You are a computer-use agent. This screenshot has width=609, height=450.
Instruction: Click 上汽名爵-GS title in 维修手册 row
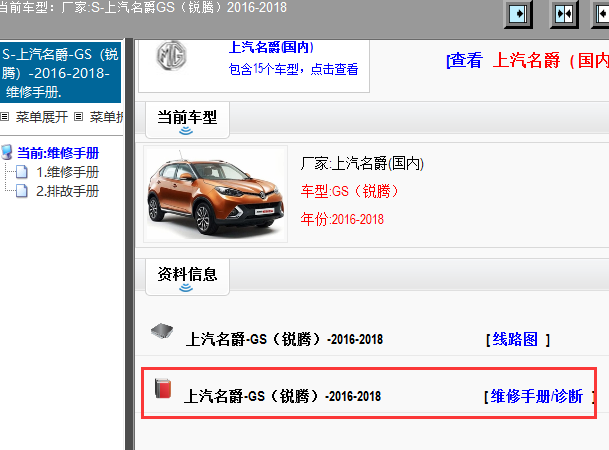click(x=282, y=396)
